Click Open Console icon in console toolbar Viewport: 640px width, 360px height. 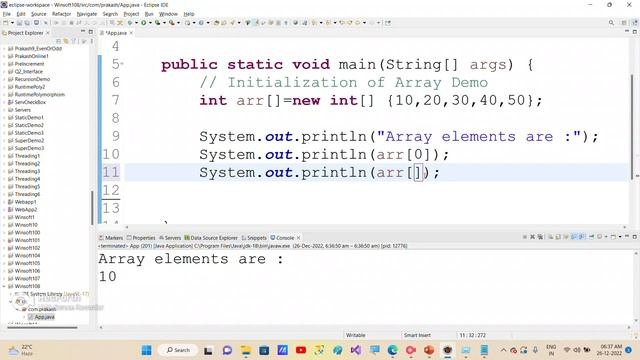tap(613, 237)
